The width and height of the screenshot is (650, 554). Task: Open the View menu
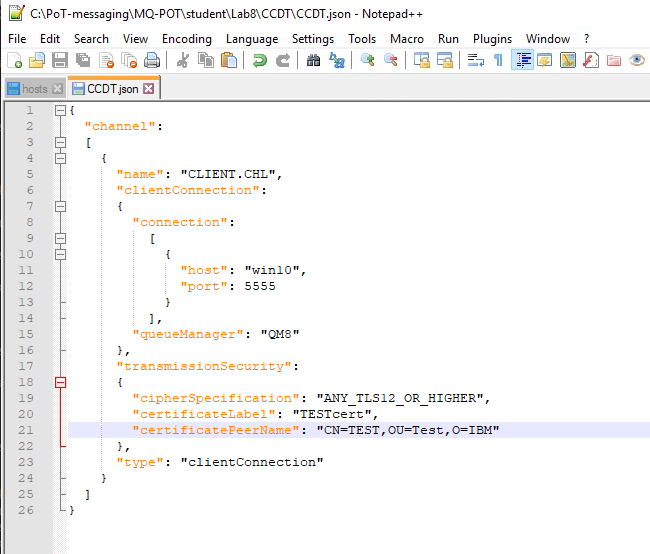135,39
